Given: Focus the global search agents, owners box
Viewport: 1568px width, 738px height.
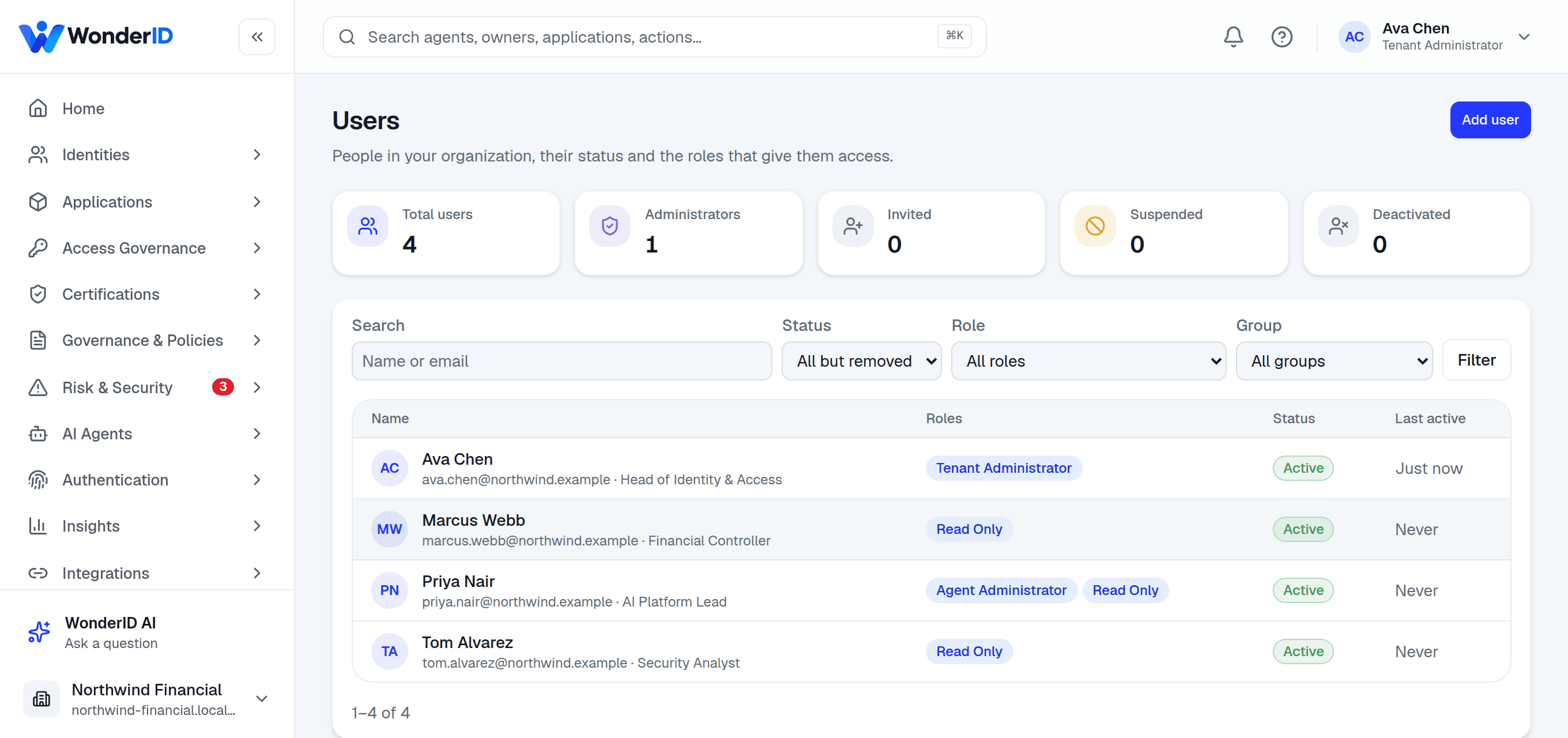Looking at the screenshot, I should click(654, 36).
